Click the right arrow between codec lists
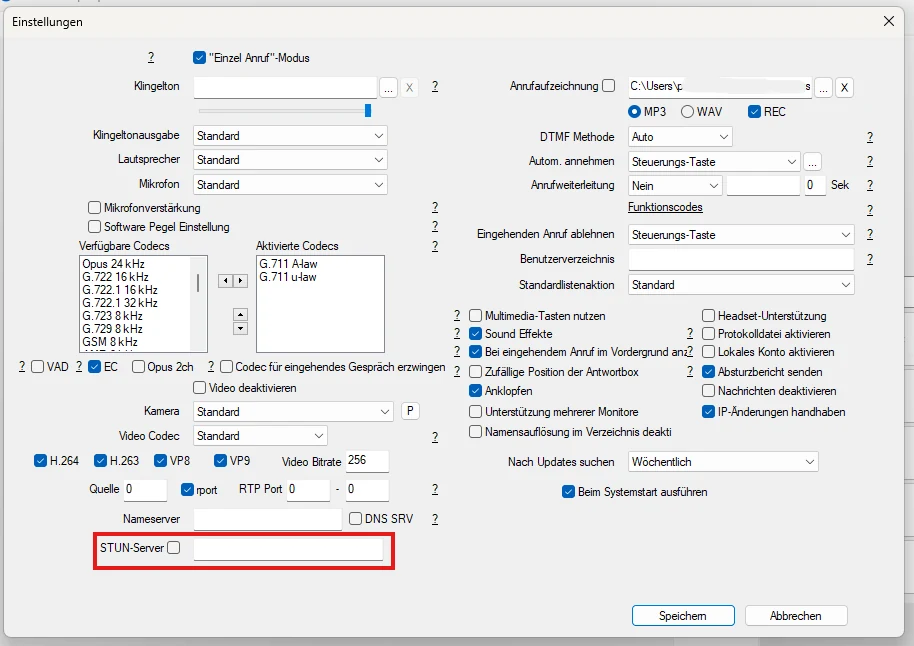914x646 pixels. coord(240,281)
